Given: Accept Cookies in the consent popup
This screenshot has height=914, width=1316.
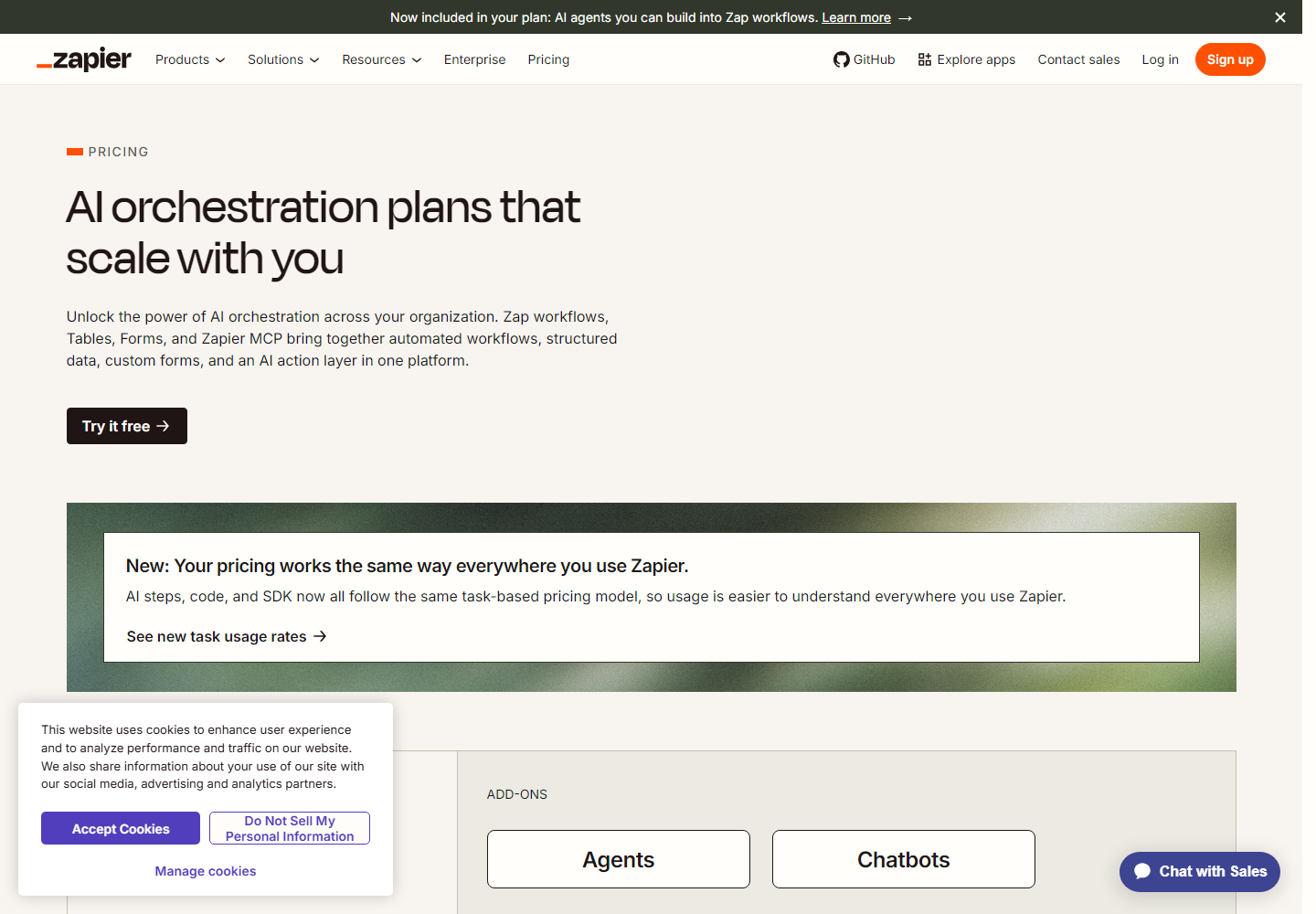Looking at the screenshot, I should 121,828.
